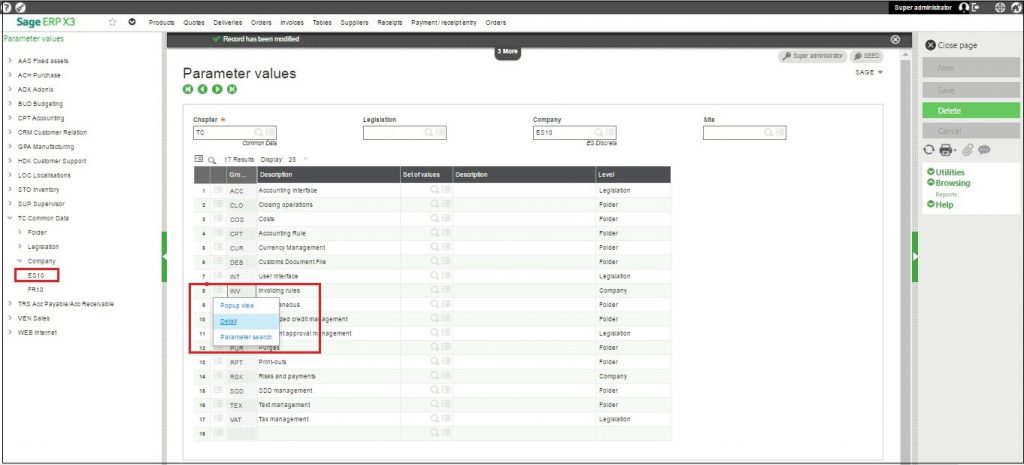Viewport: 1024px width, 465px height.
Task: Click the Company field magnifier icon
Action: point(599,133)
